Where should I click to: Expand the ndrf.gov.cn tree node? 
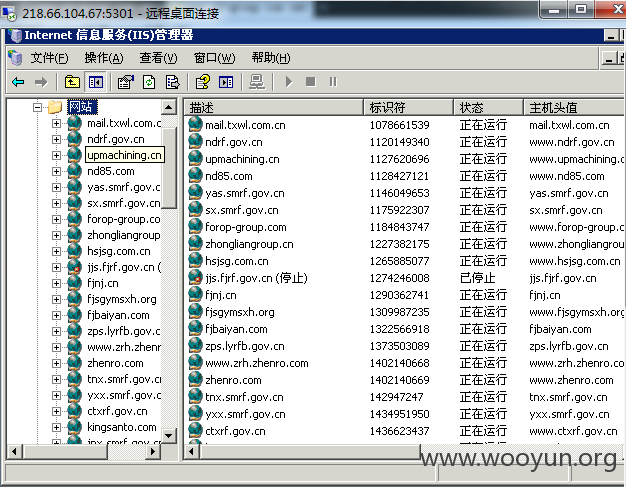pyautogui.click(x=56, y=139)
